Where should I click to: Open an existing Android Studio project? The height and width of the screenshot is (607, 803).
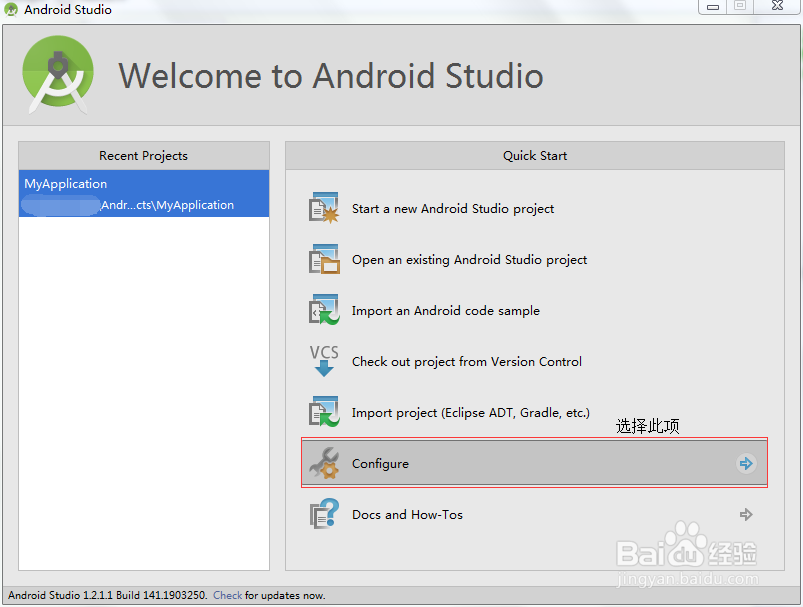(469, 260)
